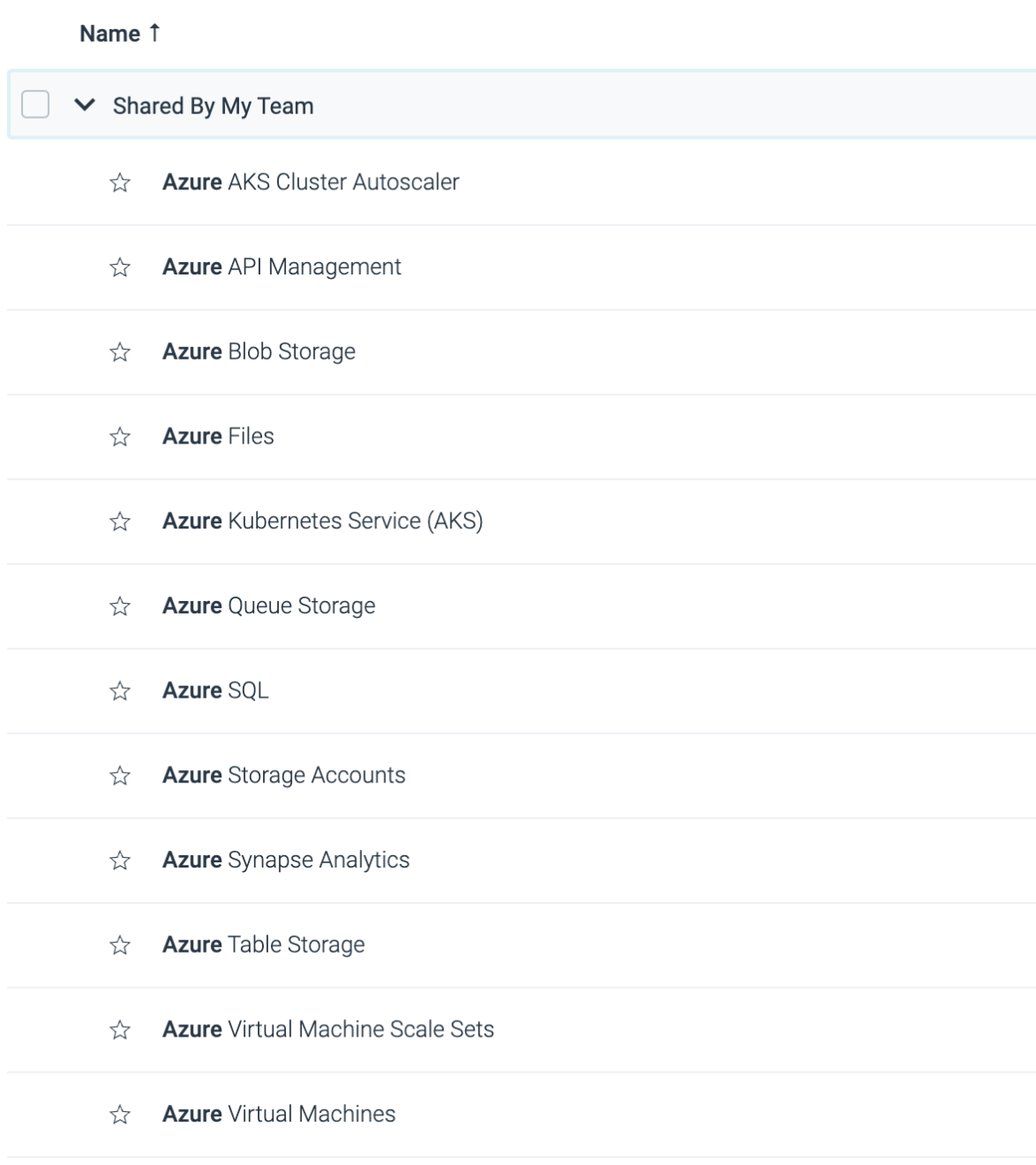Click the chevron next to Shared By My Team
1036x1165 pixels.
[x=83, y=104]
